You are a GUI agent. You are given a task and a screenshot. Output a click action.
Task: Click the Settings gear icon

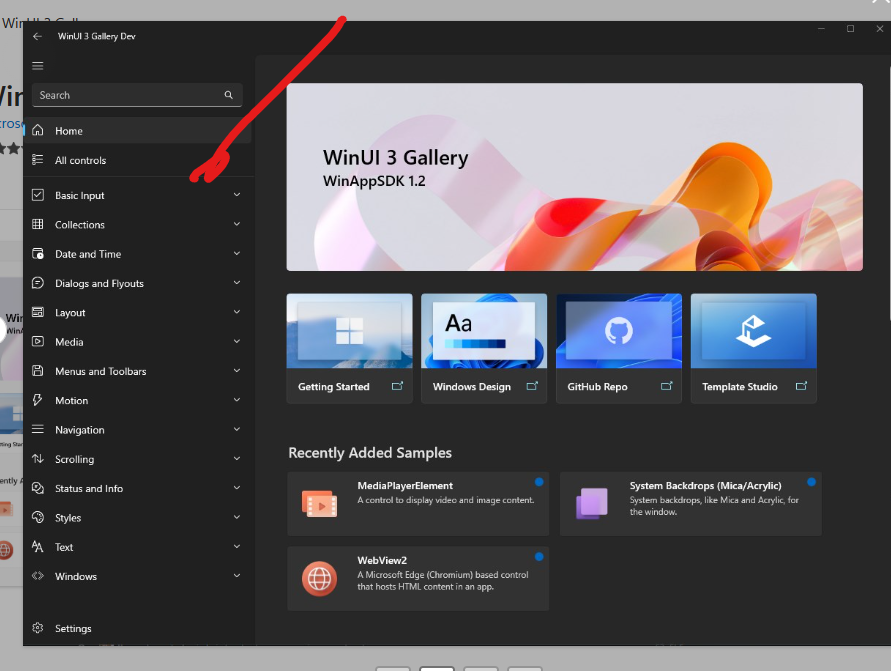pyautogui.click(x=38, y=628)
